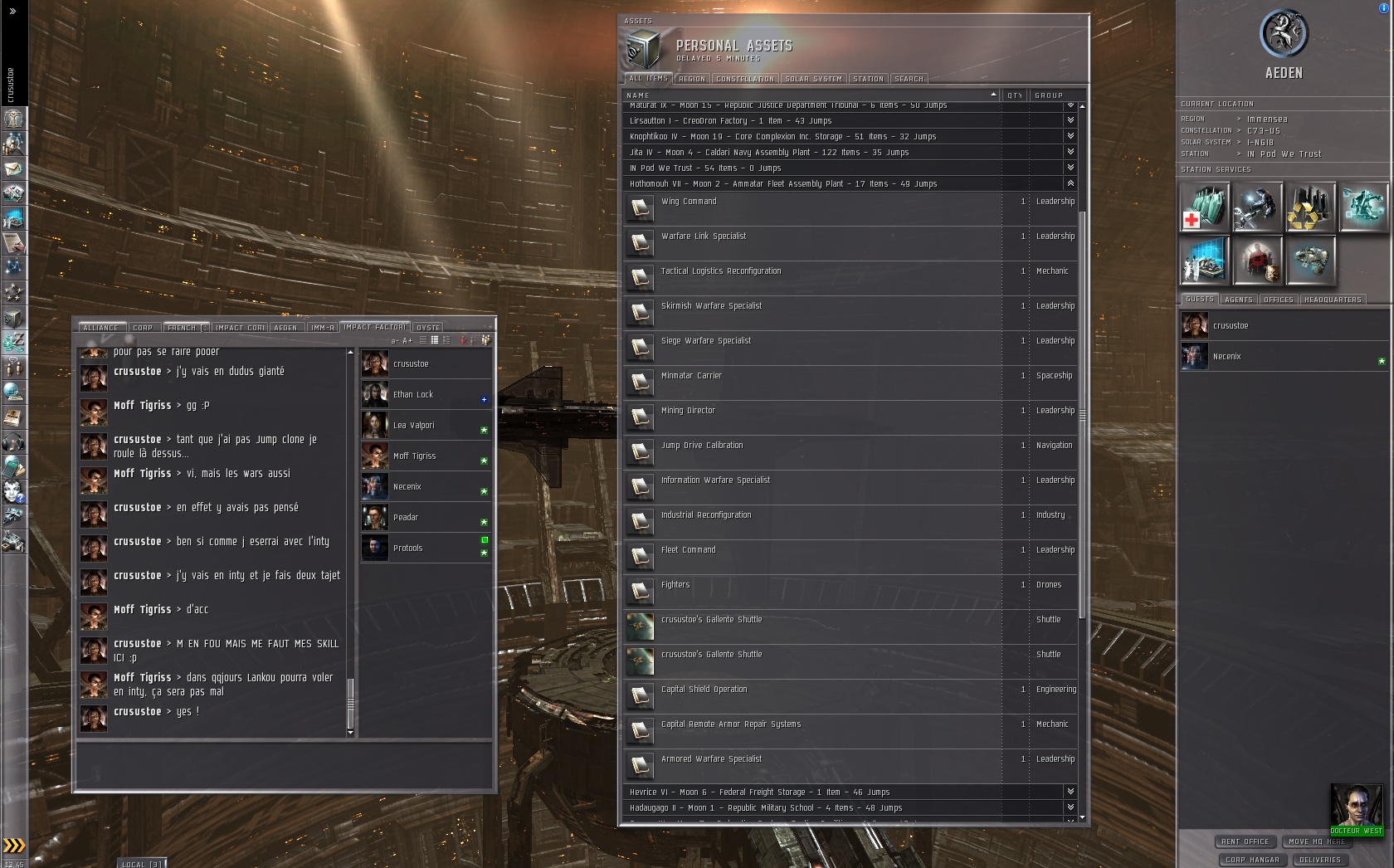Screen dimensions: 1394x868
Task: Open the Reprocessing plant service icon
Action: 1310,207
